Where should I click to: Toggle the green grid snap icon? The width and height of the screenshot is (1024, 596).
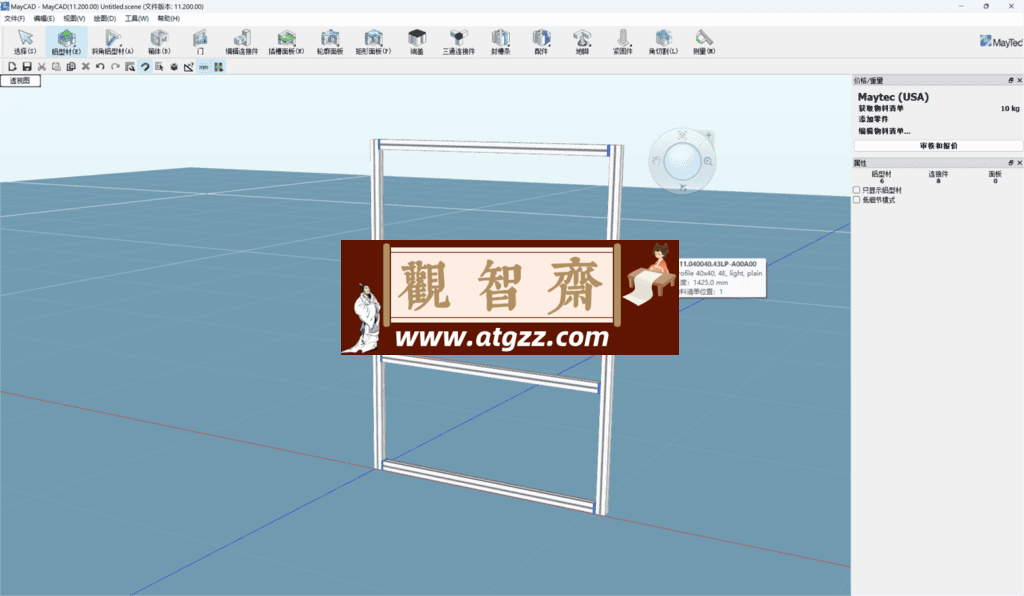(x=219, y=67)
